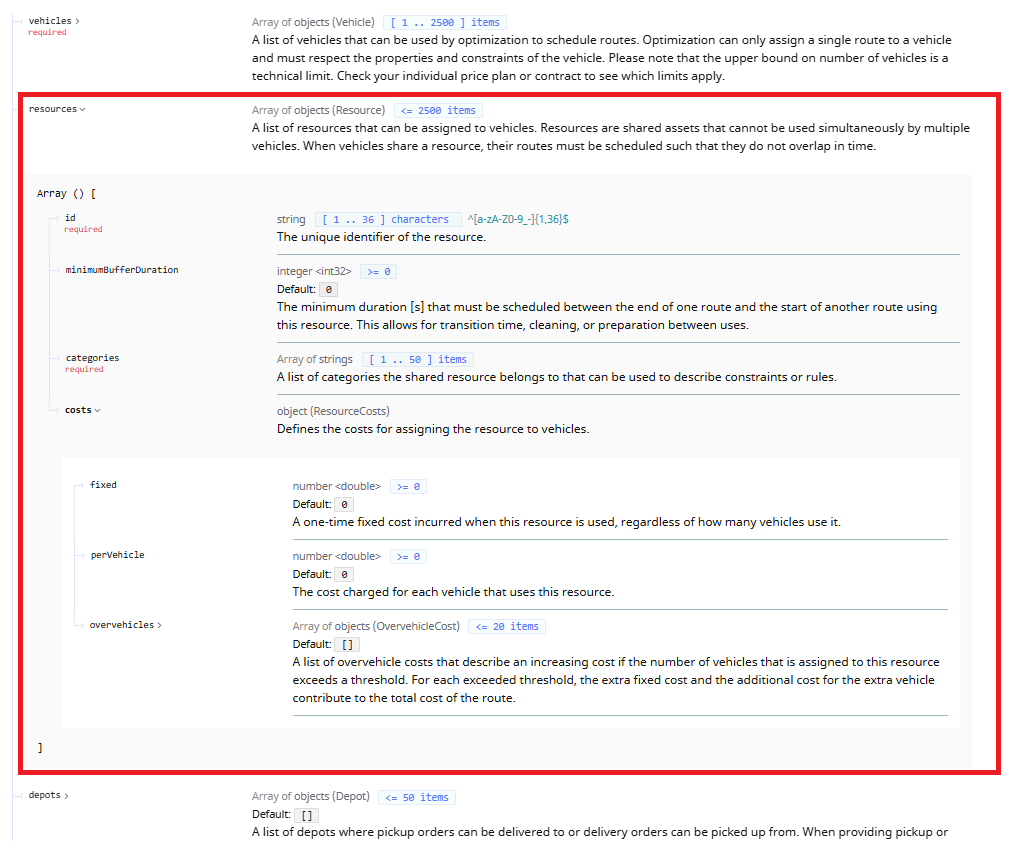Click the overvehicles default value '[]'
Image resolution: width=1016 pixels, height=841 pixels.
pos(347,645)
